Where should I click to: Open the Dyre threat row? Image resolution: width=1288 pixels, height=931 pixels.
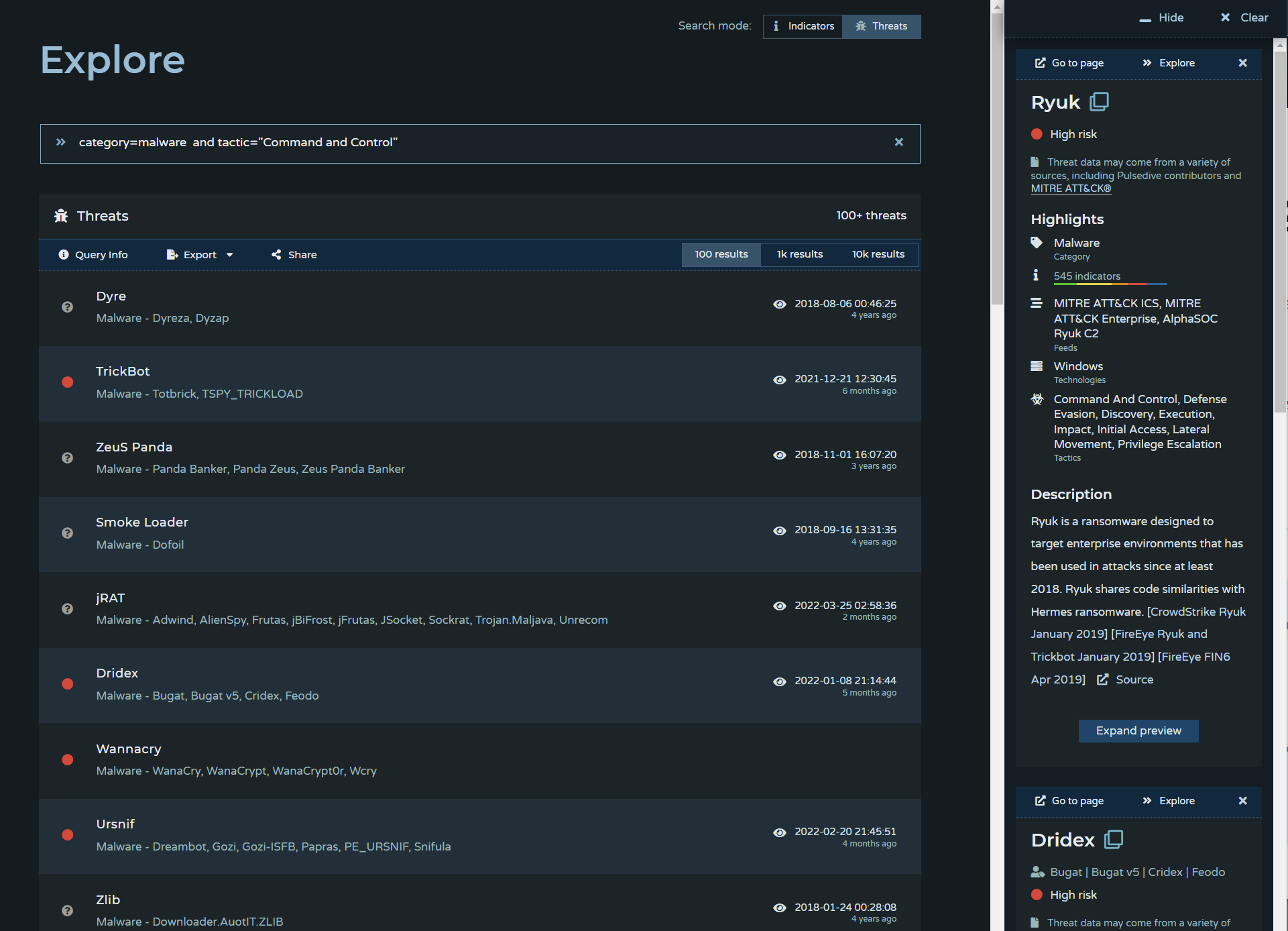tap(480, 308)
